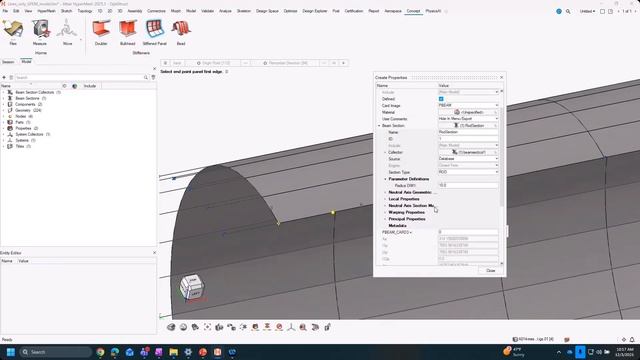Collapse the Parameter Definitions group

385,179
